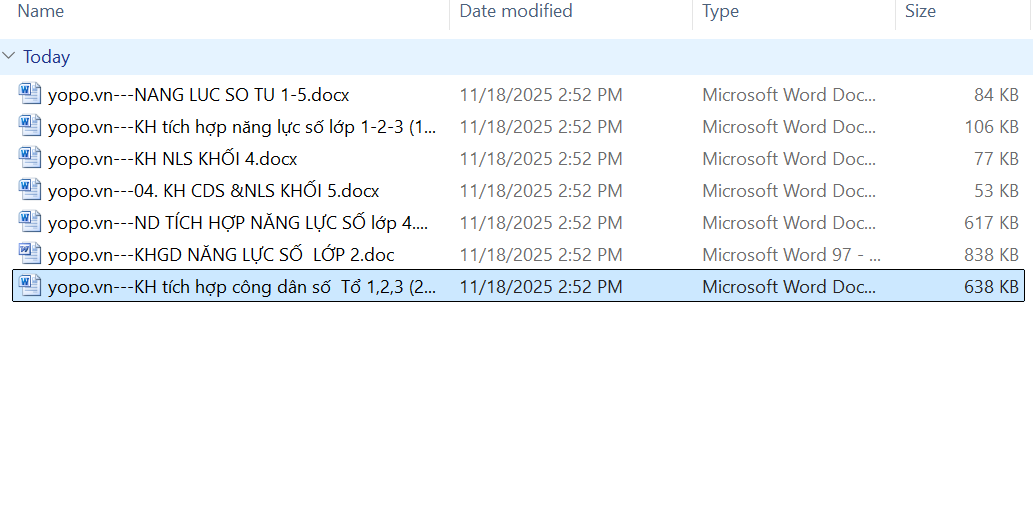This screenshot has width=1033, height=505.
Task: Click Word icon of 04. KH CDS &NLS KHỐI 5.docx
Action: tap(30, 191)
